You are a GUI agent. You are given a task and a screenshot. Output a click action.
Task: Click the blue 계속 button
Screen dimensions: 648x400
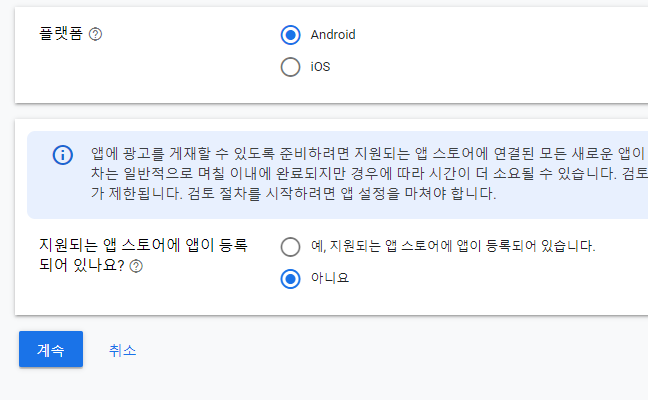pyautogui.click(x=51, y=349)
